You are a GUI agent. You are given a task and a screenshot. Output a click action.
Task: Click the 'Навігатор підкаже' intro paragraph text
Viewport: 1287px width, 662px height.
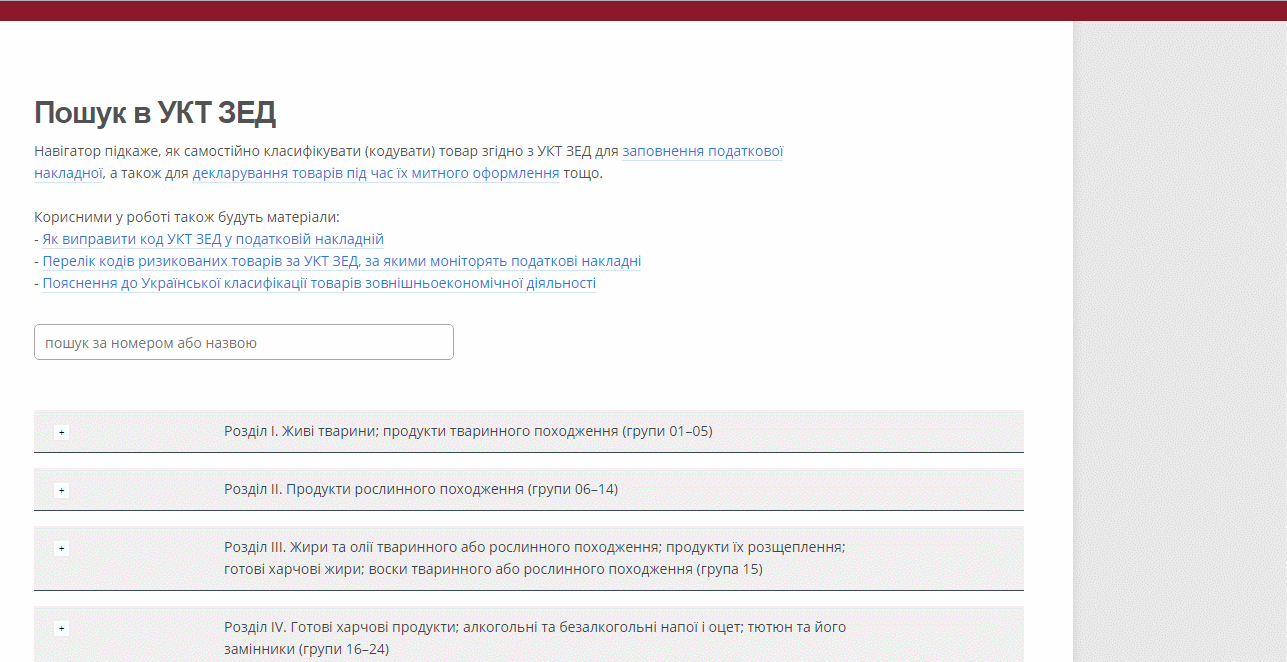click(x=300, y=152)
